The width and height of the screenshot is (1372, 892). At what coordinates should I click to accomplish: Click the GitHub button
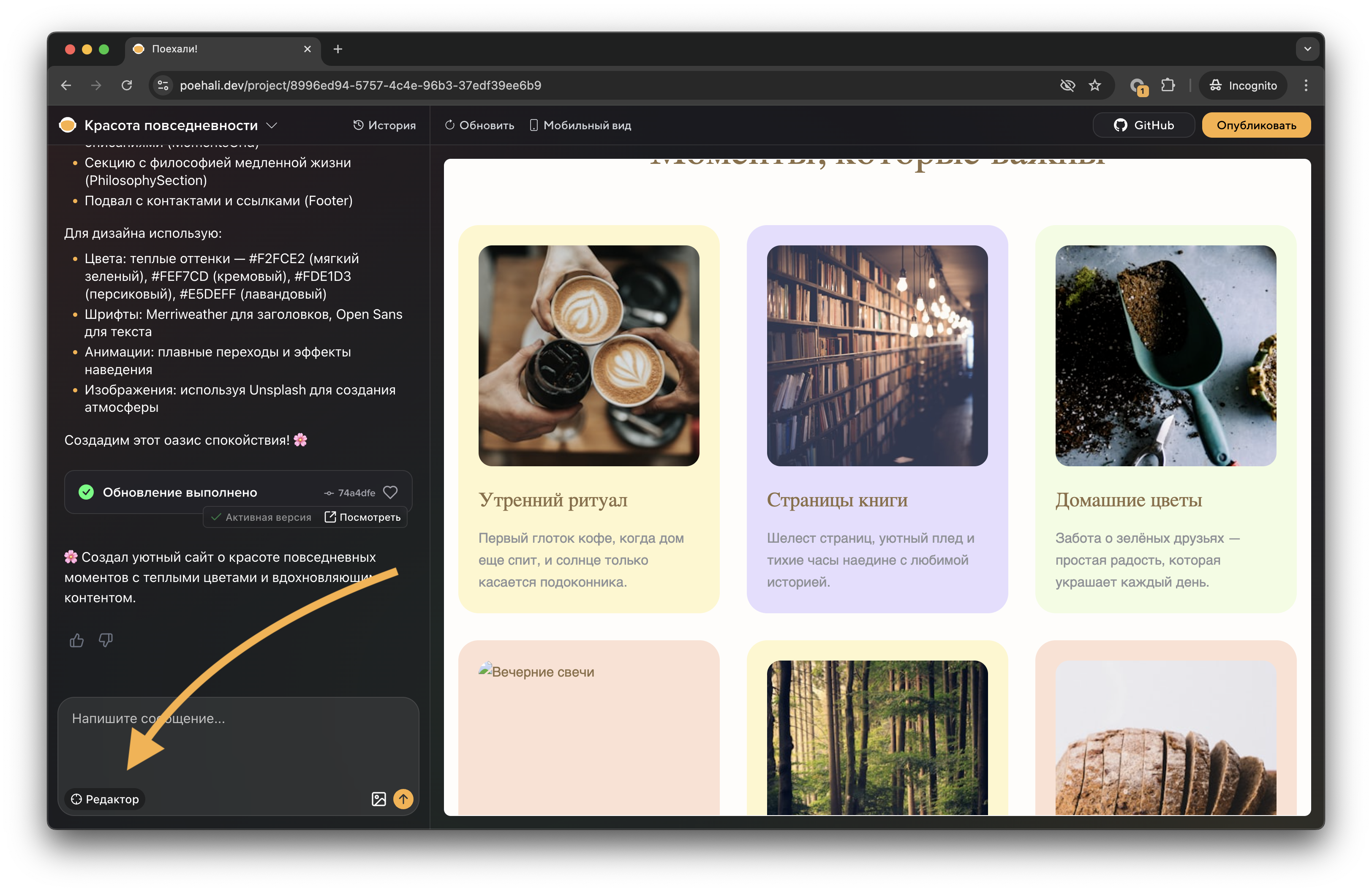pyautogui.click(x=1144, y=125)
